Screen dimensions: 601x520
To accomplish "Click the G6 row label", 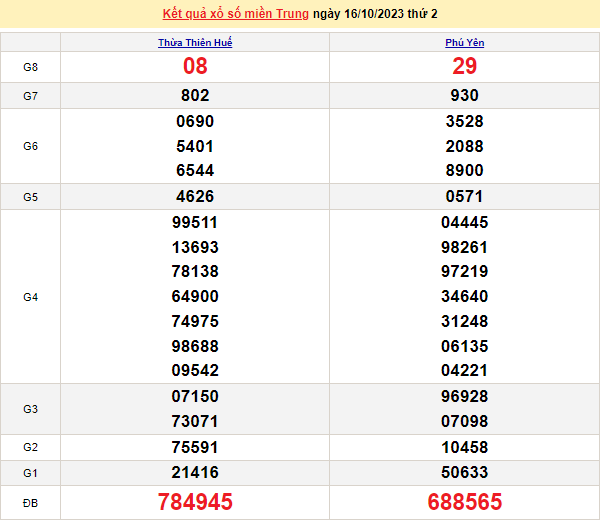I will pos(31,146).
